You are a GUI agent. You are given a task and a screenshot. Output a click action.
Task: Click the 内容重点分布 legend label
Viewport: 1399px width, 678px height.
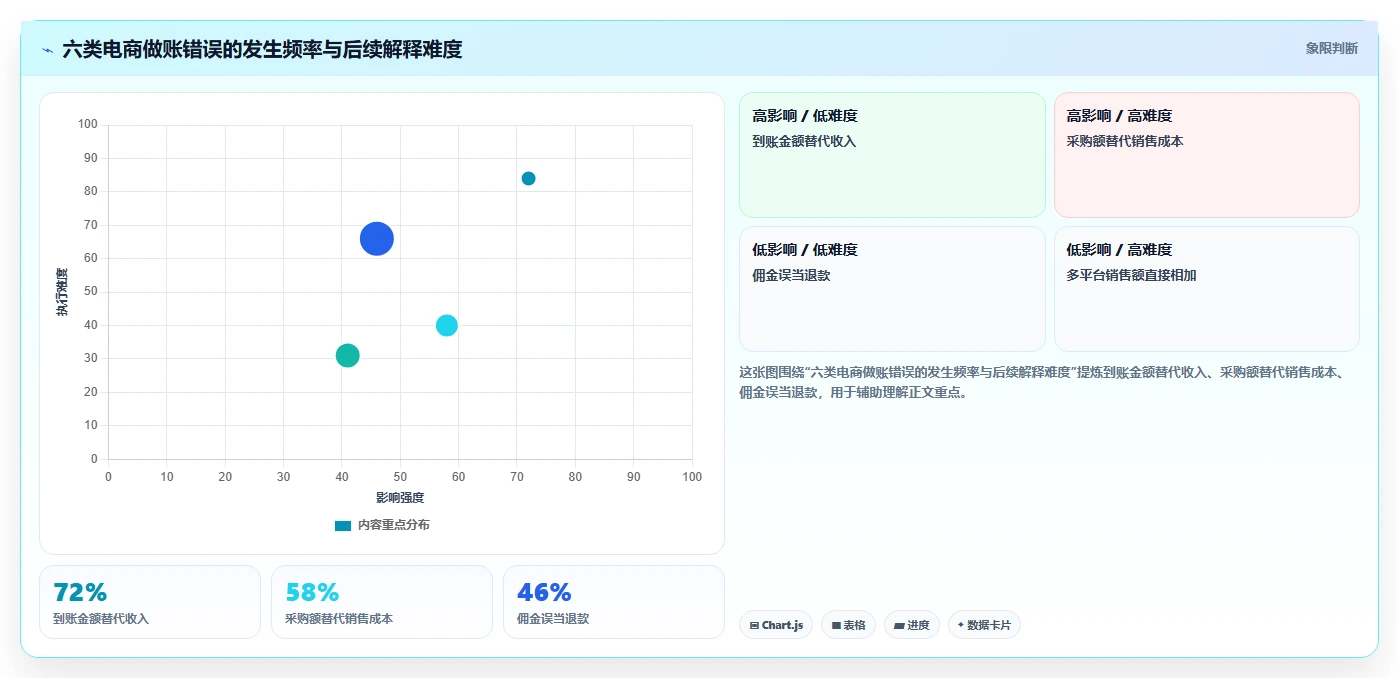point(394,525)
